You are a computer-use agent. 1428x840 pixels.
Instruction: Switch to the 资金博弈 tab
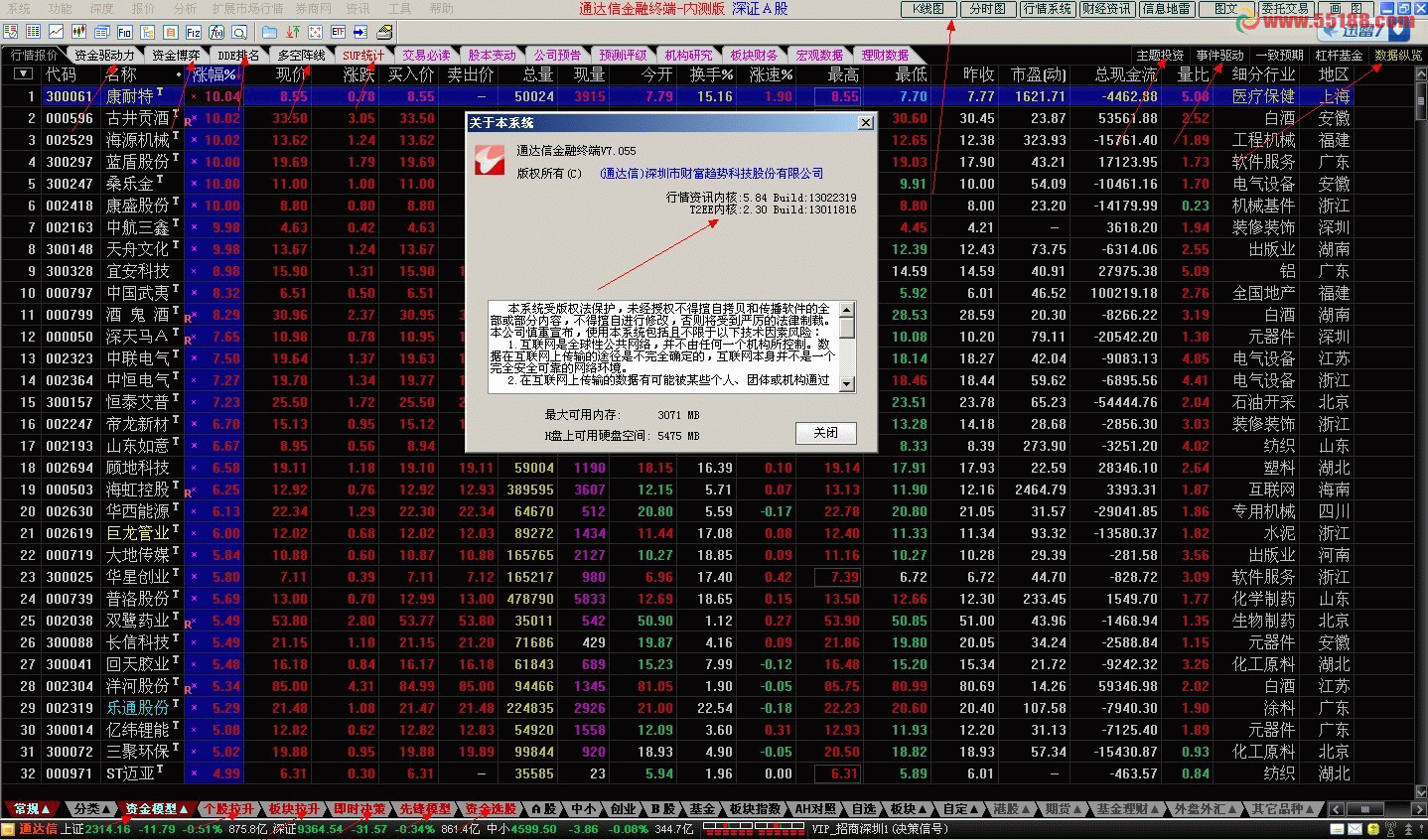click(176, 56)
